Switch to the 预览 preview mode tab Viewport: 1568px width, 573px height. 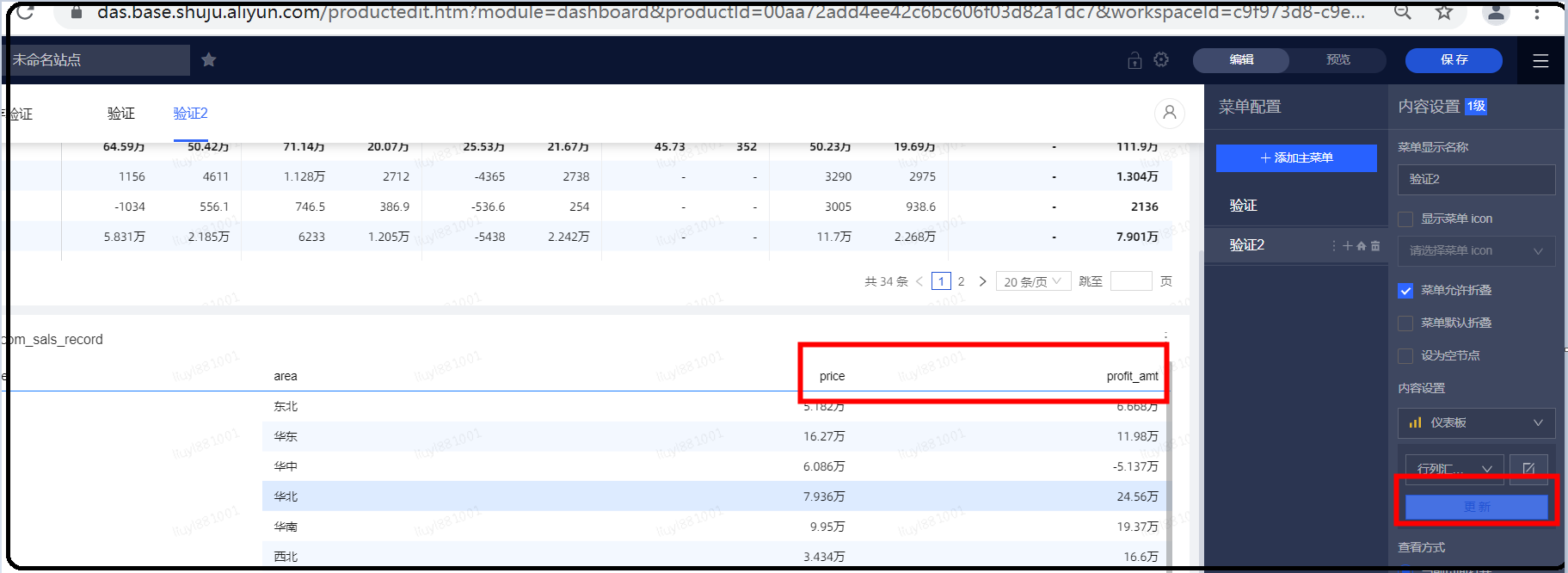pyautogui.click(x=1337, y=59)
